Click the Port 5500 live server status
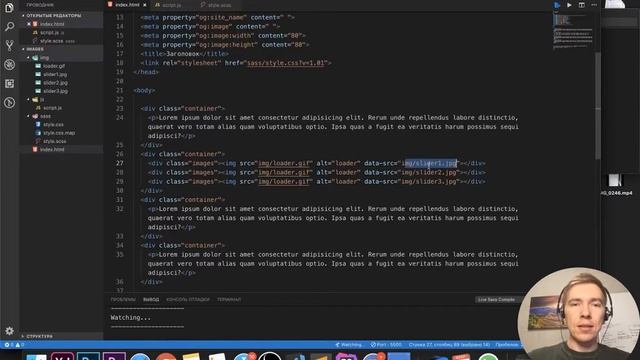Viewport: 640px width, 360px height. 386,345
